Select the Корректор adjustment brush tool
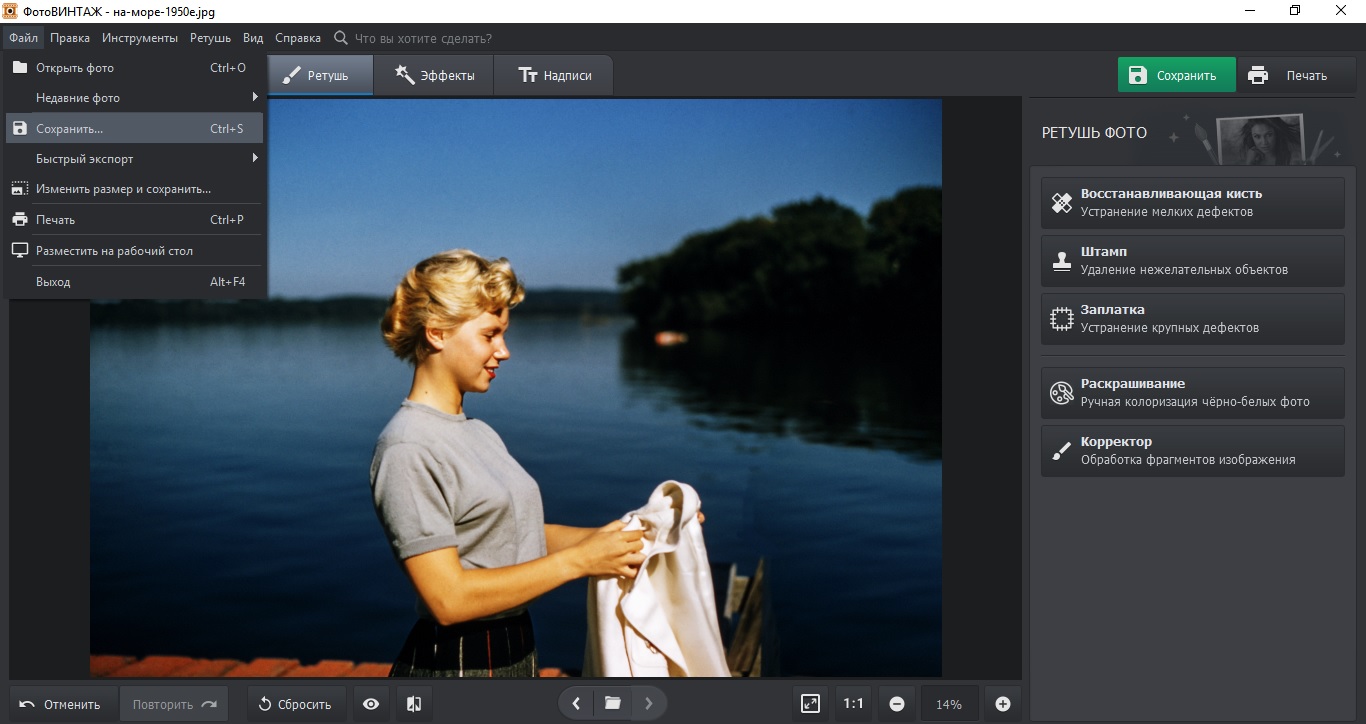Screen dimensions: 1366x724 click(x=1192, y=451)
